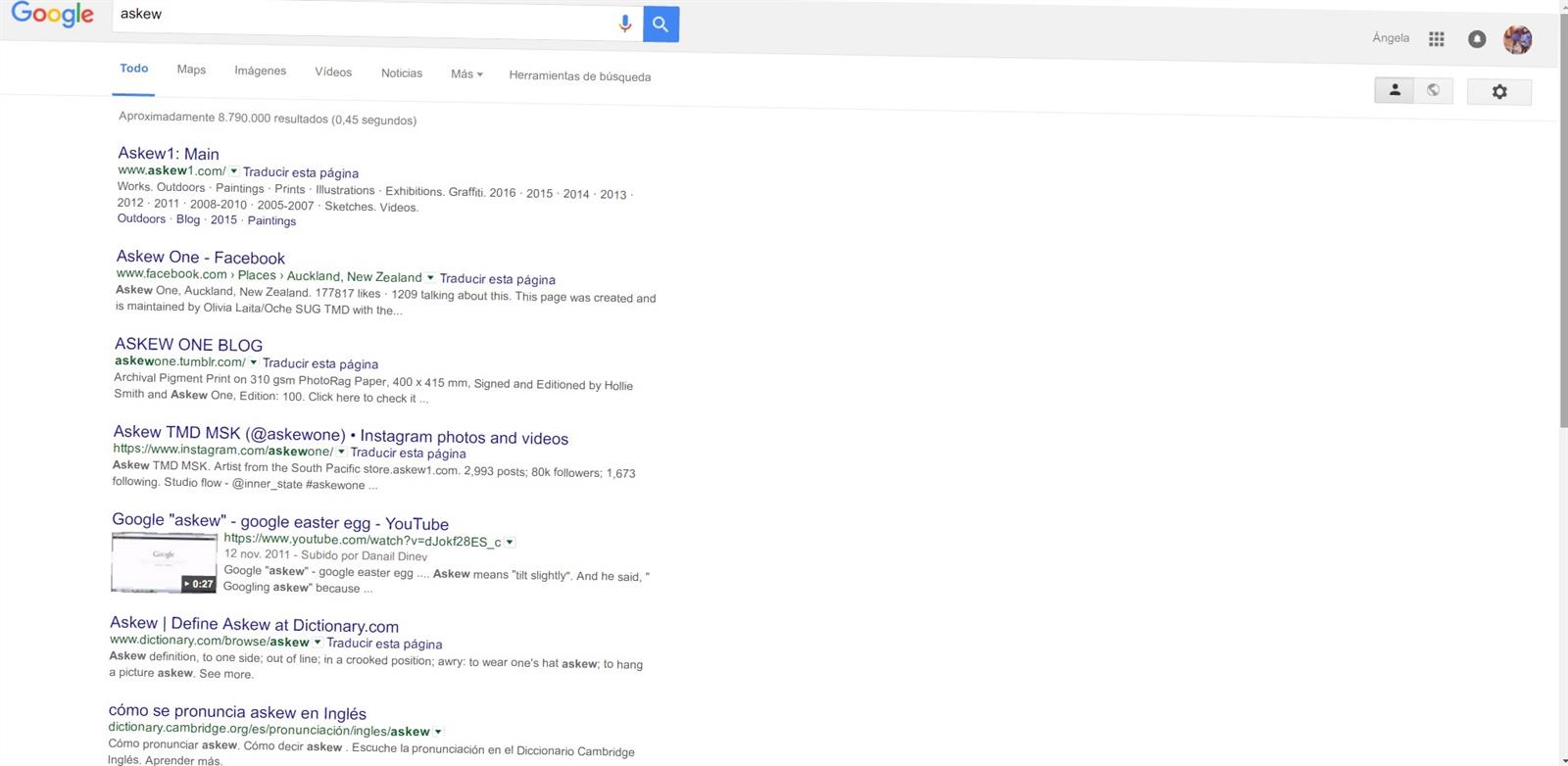The height and width of the screenshot is (766, 1568).
Task: Open the Google apps grid
Action: (x=1437, y=39)
